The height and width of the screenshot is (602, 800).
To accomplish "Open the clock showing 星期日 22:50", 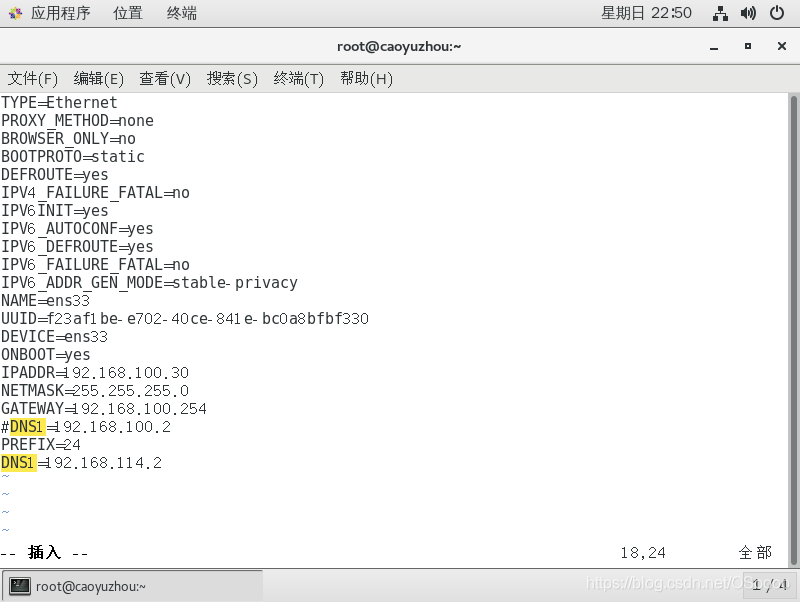I will [x=646, y=13].
